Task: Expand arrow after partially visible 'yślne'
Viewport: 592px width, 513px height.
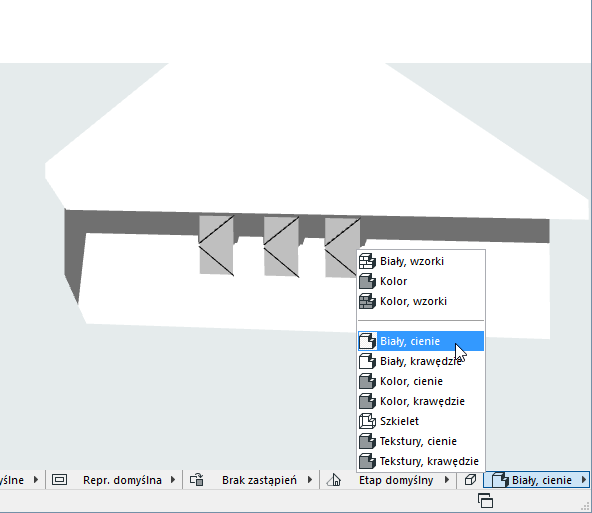Action: click(x=36, y=480)
